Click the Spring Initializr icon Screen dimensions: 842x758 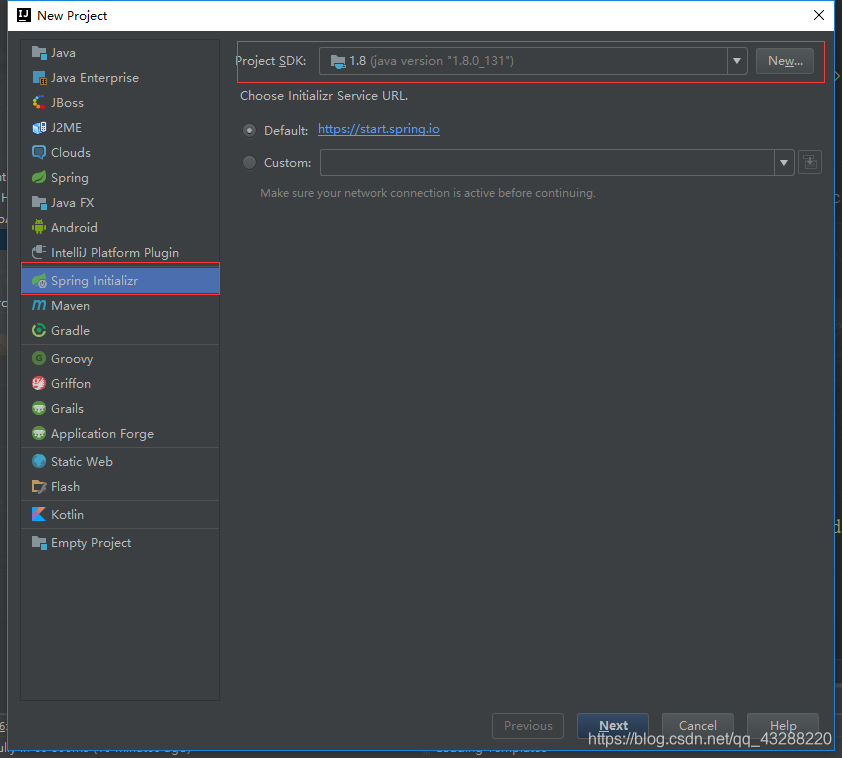point(39,281)
